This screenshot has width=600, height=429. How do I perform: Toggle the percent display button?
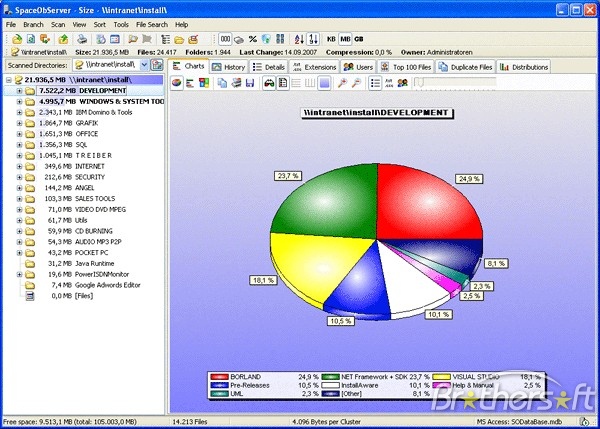(253, 39)
